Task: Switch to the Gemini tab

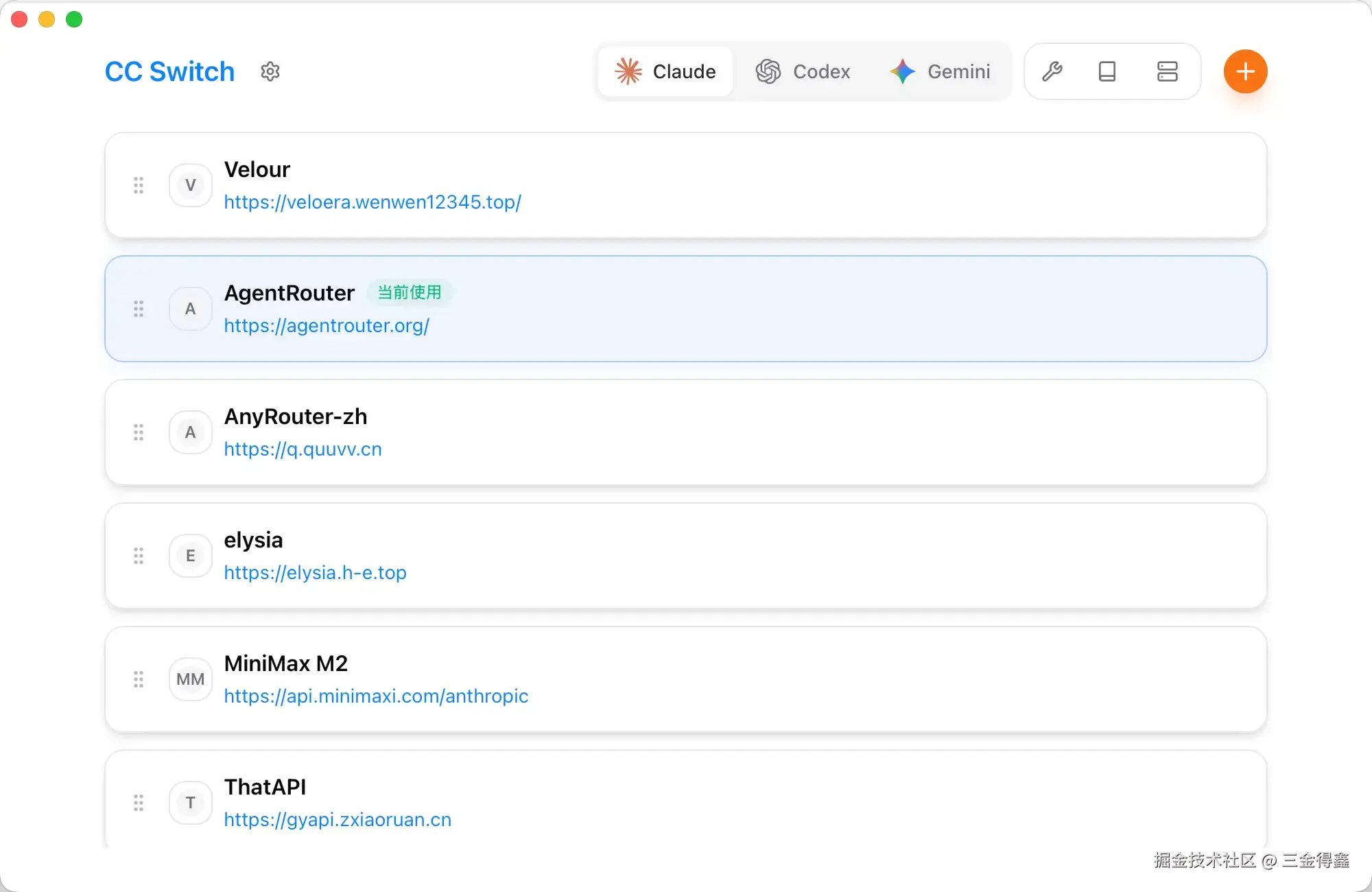Action: coord(940,71)
